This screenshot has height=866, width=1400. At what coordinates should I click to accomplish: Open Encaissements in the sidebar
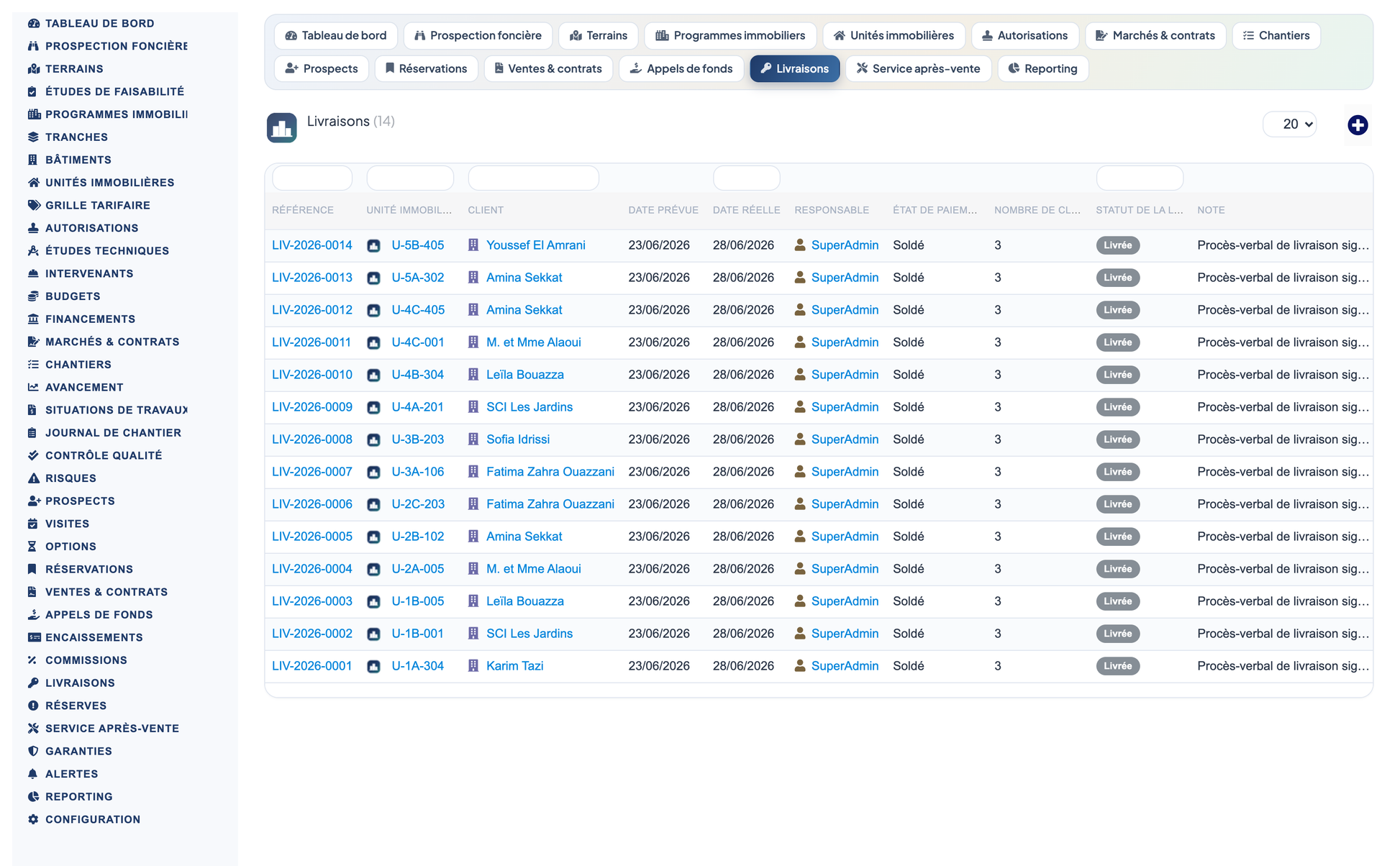pyautogui.click(x=94, y=637)
